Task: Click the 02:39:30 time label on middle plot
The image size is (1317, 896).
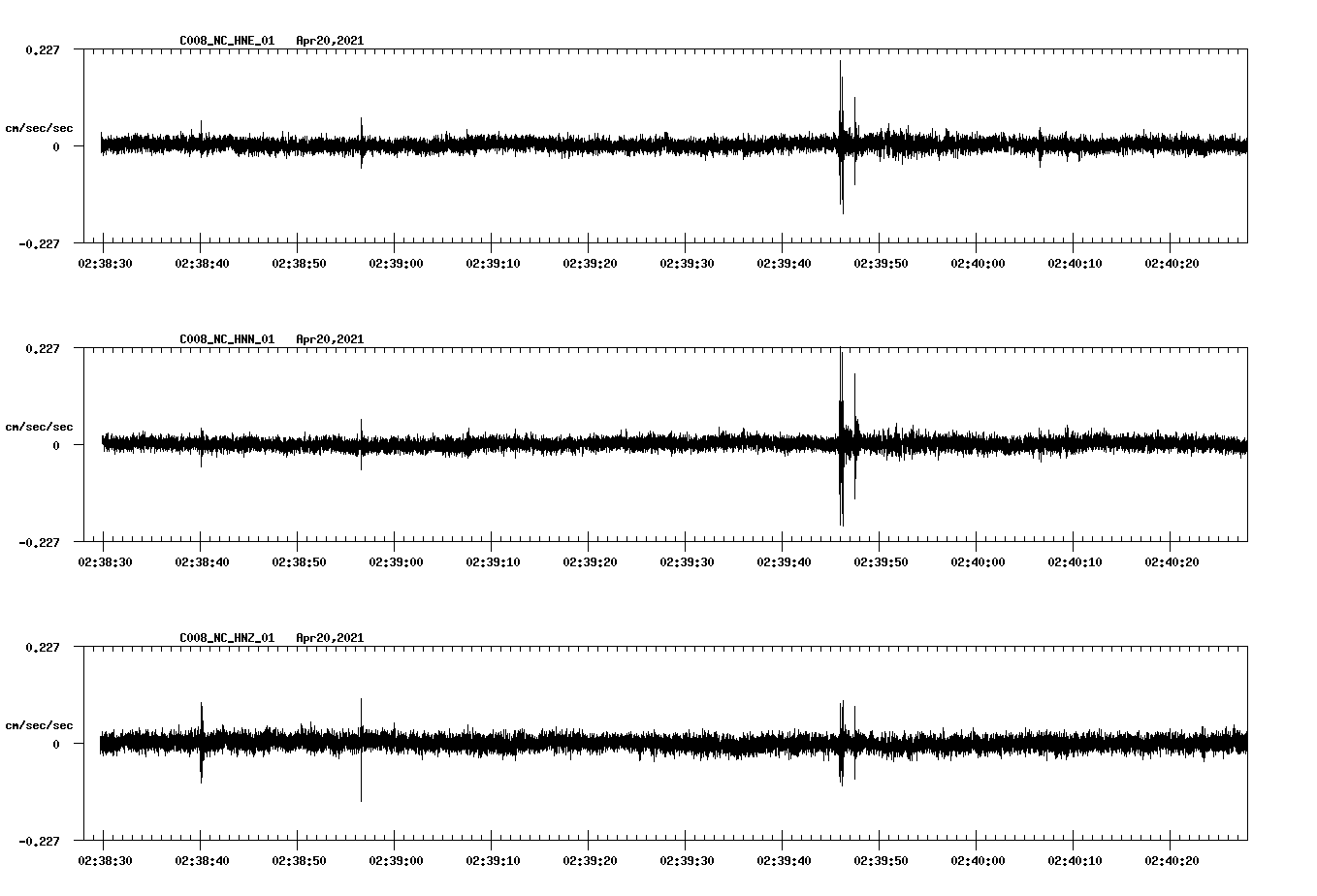Action: [x=686, y=560]
